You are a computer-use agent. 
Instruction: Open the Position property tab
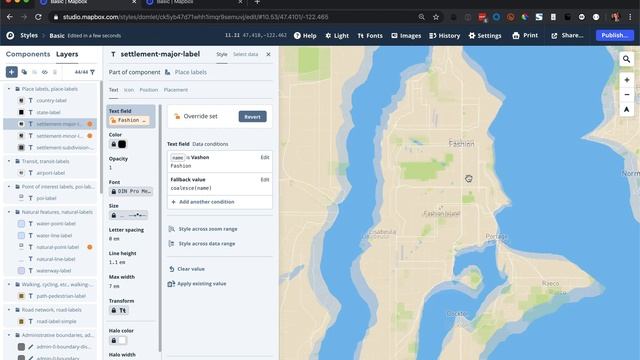click(149, 90)
